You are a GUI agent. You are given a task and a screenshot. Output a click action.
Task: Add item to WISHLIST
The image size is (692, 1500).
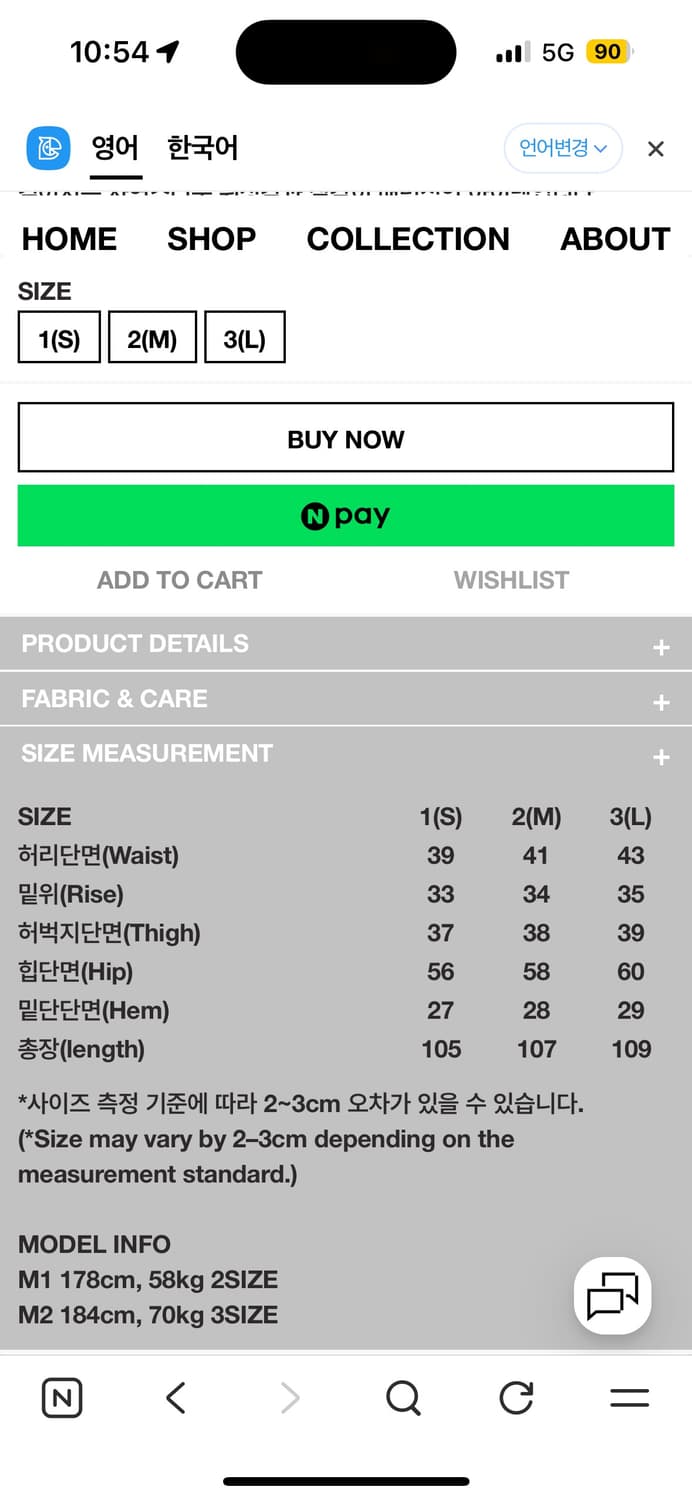pyautogui.click(x=511, y=580)
